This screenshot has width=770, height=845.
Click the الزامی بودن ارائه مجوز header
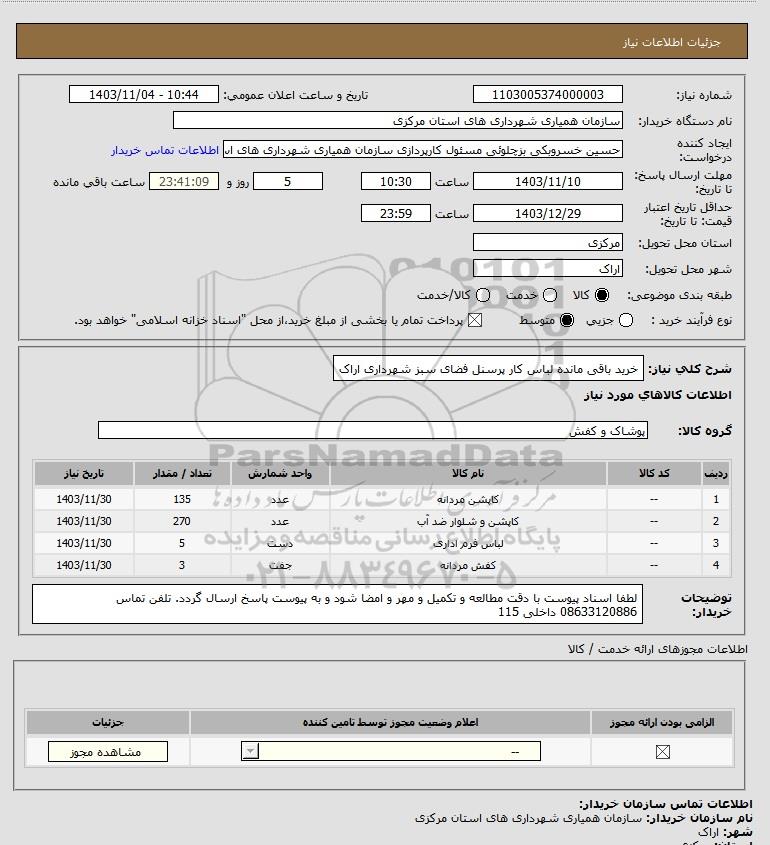(662, 722)
